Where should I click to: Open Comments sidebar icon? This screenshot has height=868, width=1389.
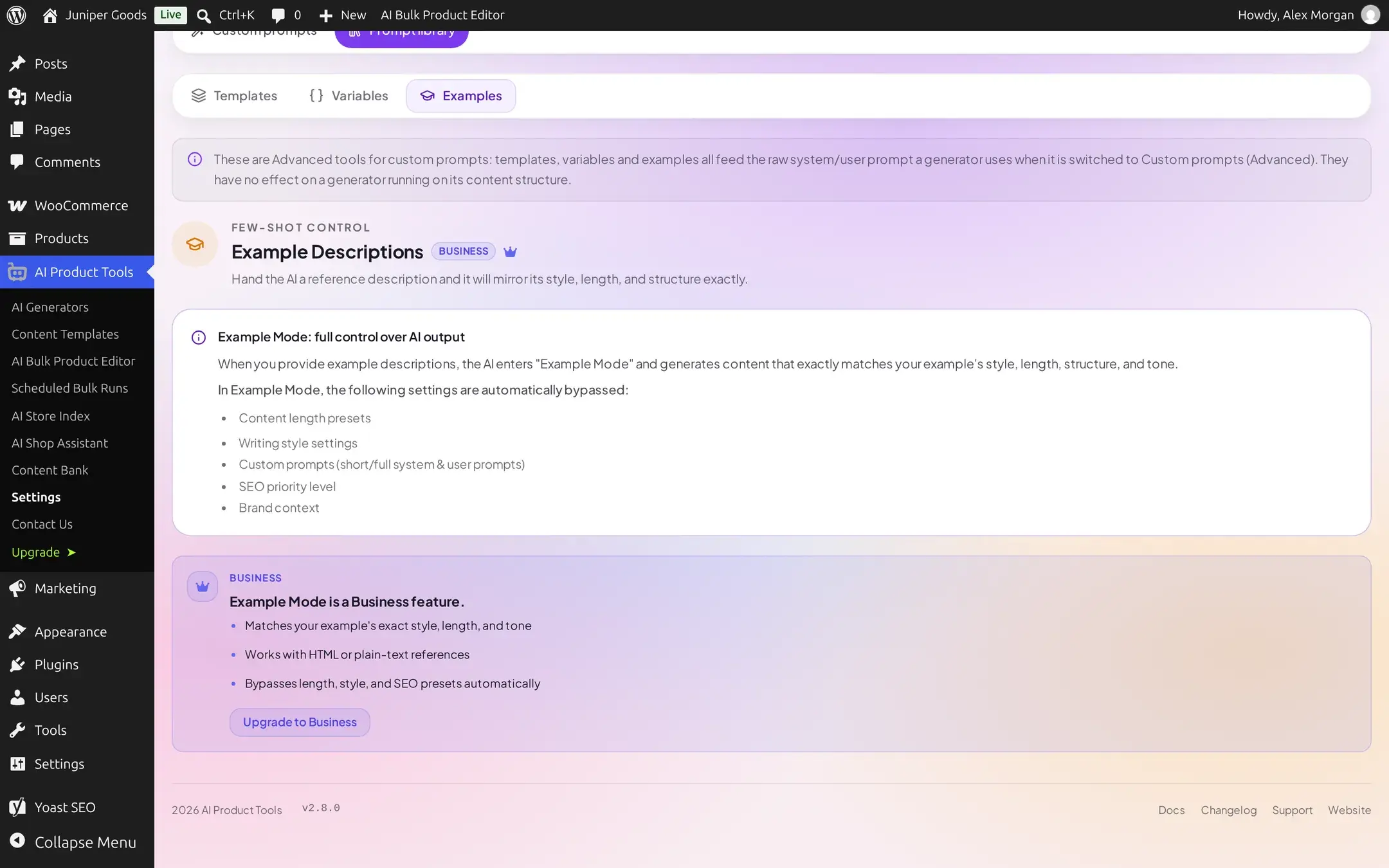coord(17,161)
